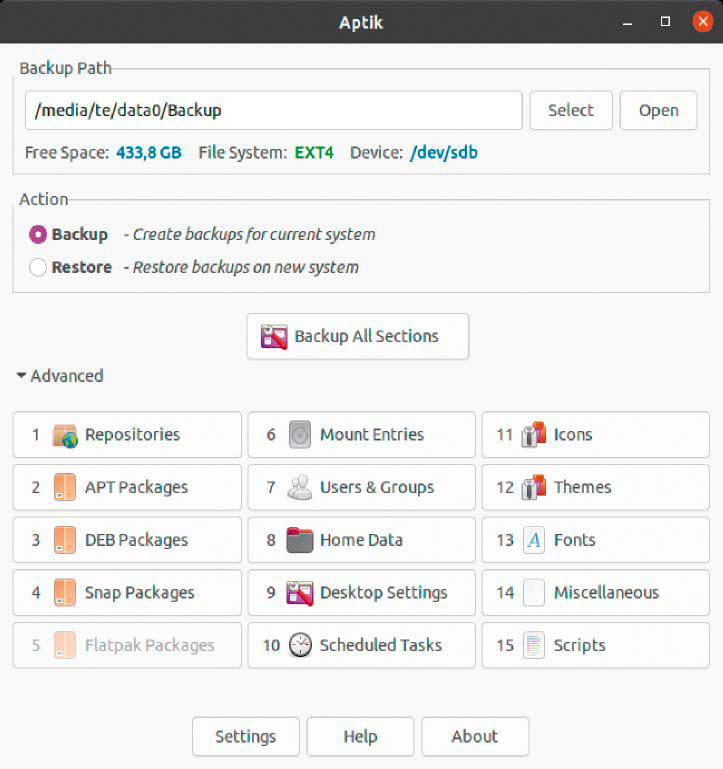Minimize the Aptik window
723x769 pixels.
point(627,22)
